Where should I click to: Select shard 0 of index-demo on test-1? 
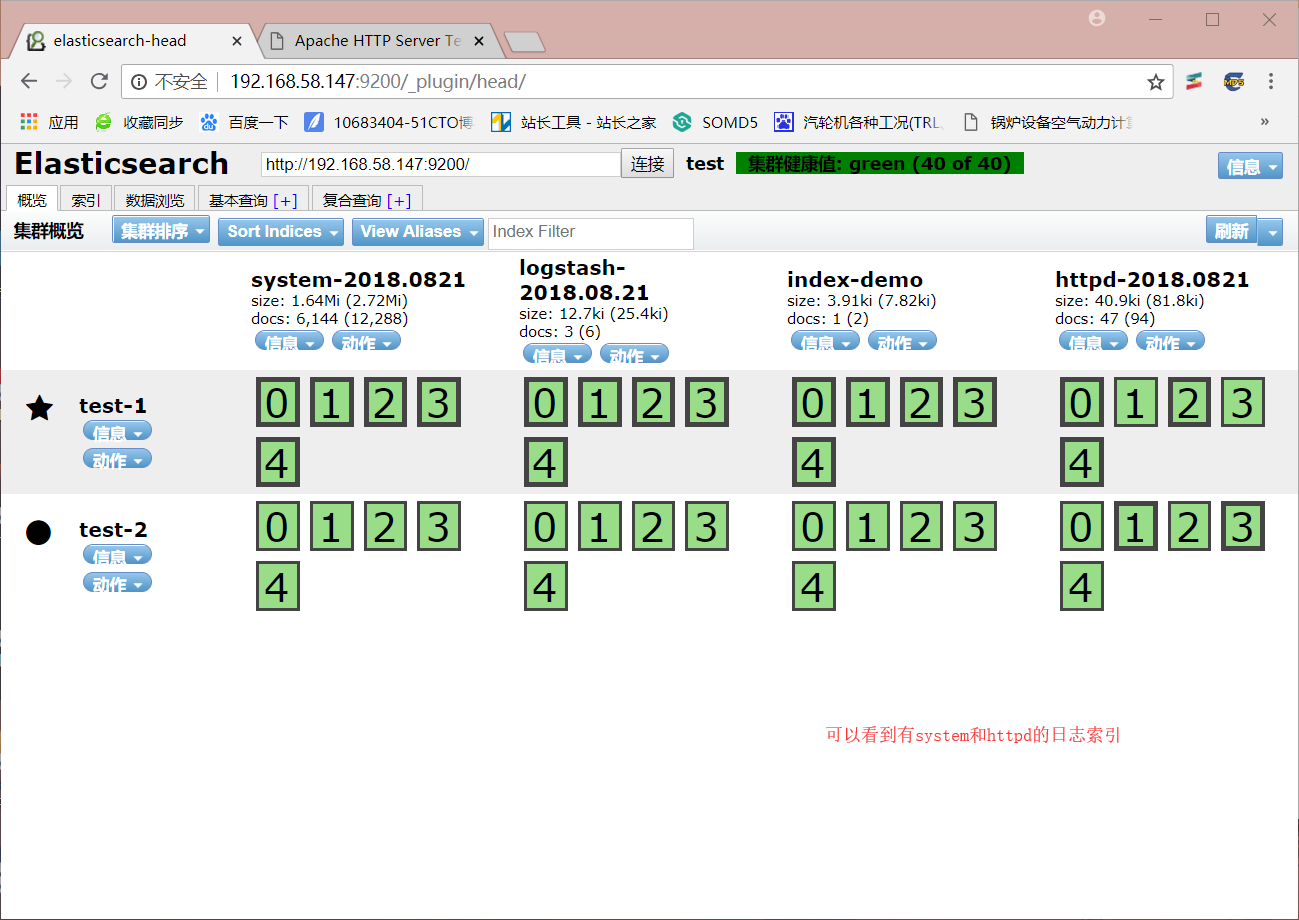click(x=813, y=402)
